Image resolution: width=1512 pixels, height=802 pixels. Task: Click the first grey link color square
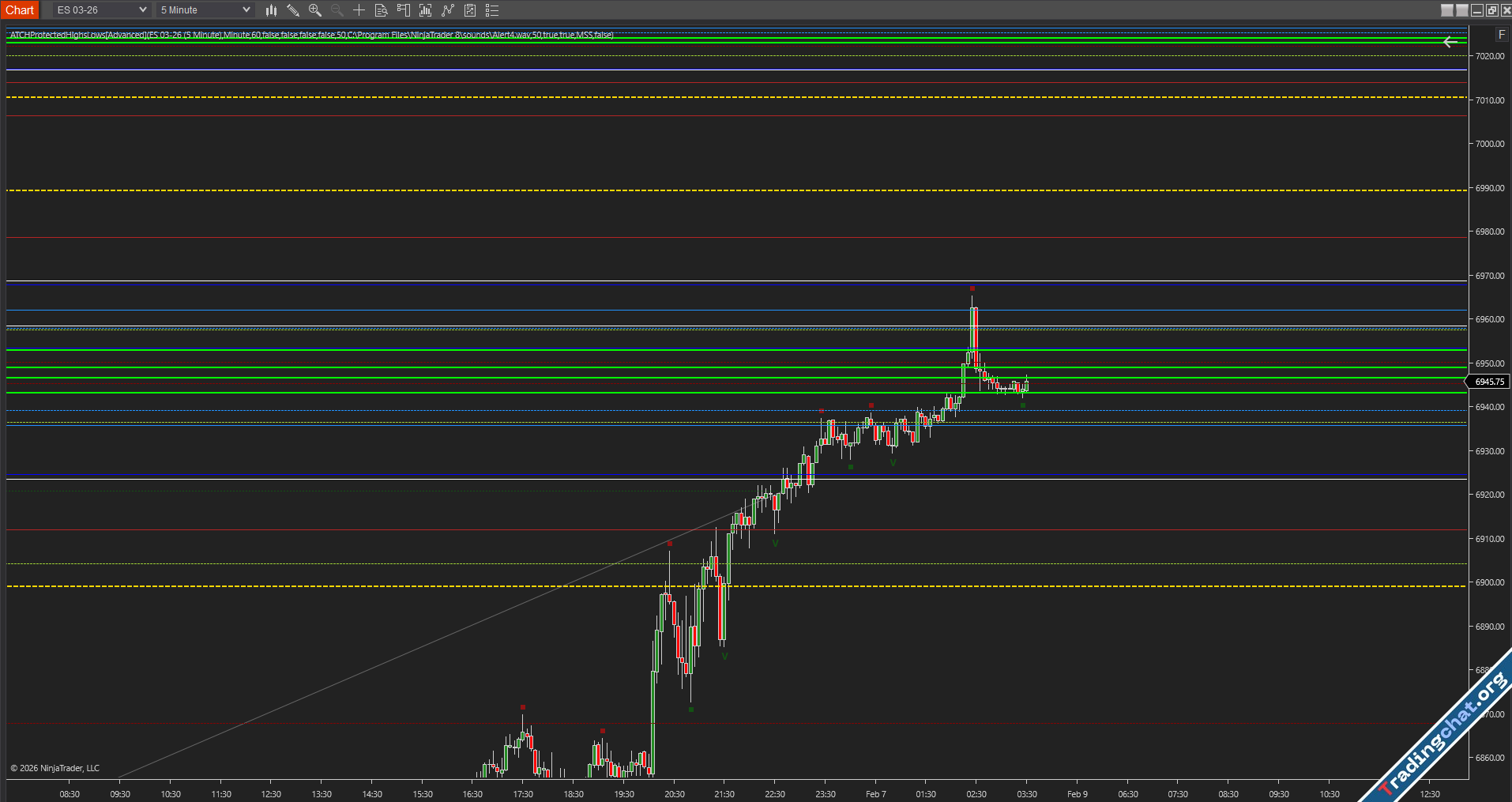tap(1447, 10)
